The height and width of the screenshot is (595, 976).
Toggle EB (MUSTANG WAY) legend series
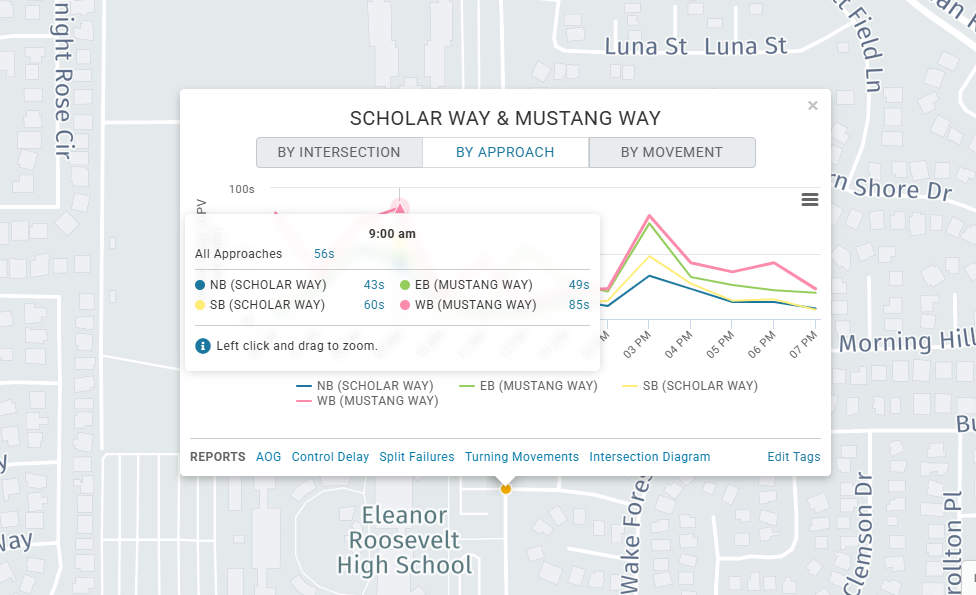[528, 386]
